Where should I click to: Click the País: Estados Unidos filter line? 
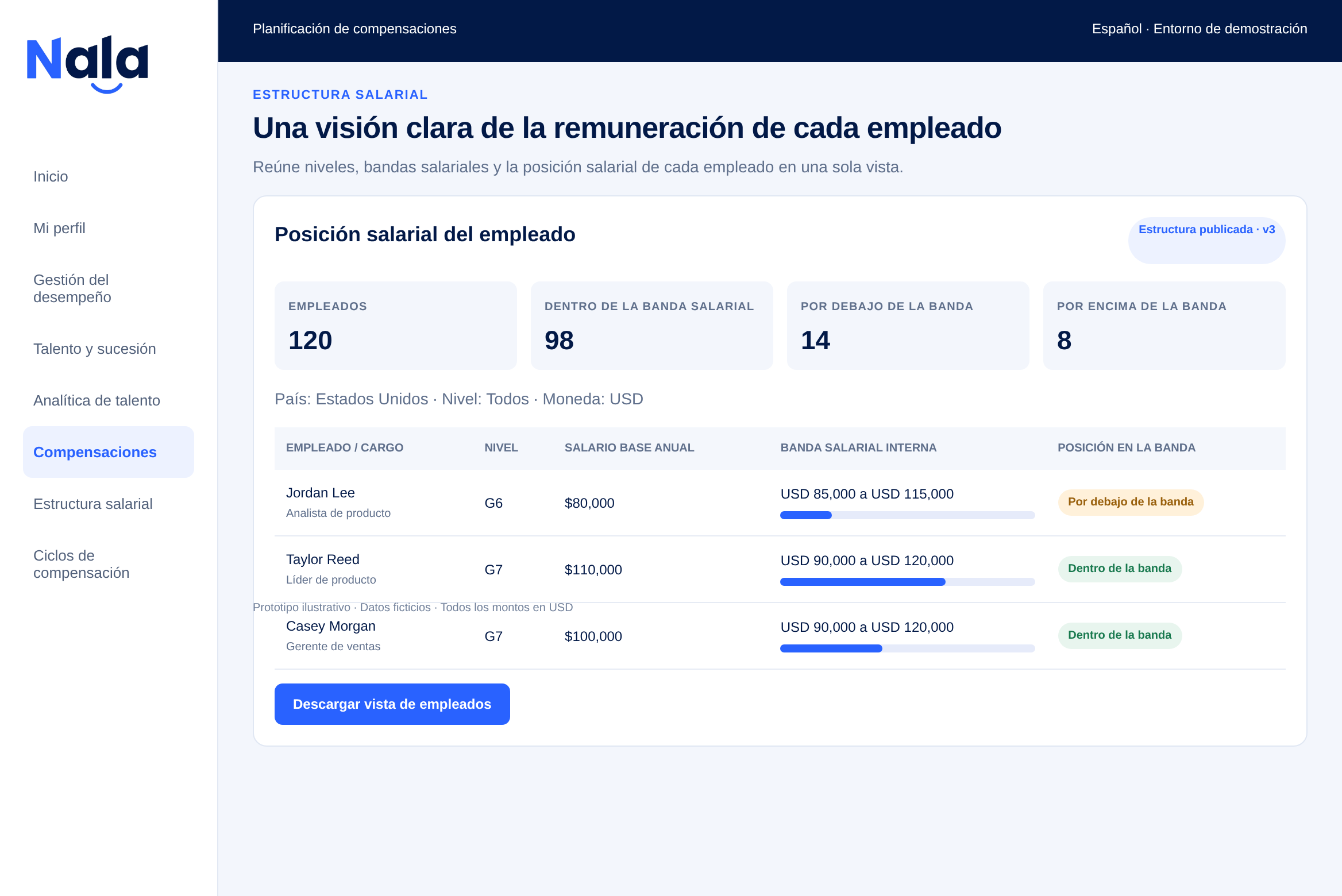(459, 399)
